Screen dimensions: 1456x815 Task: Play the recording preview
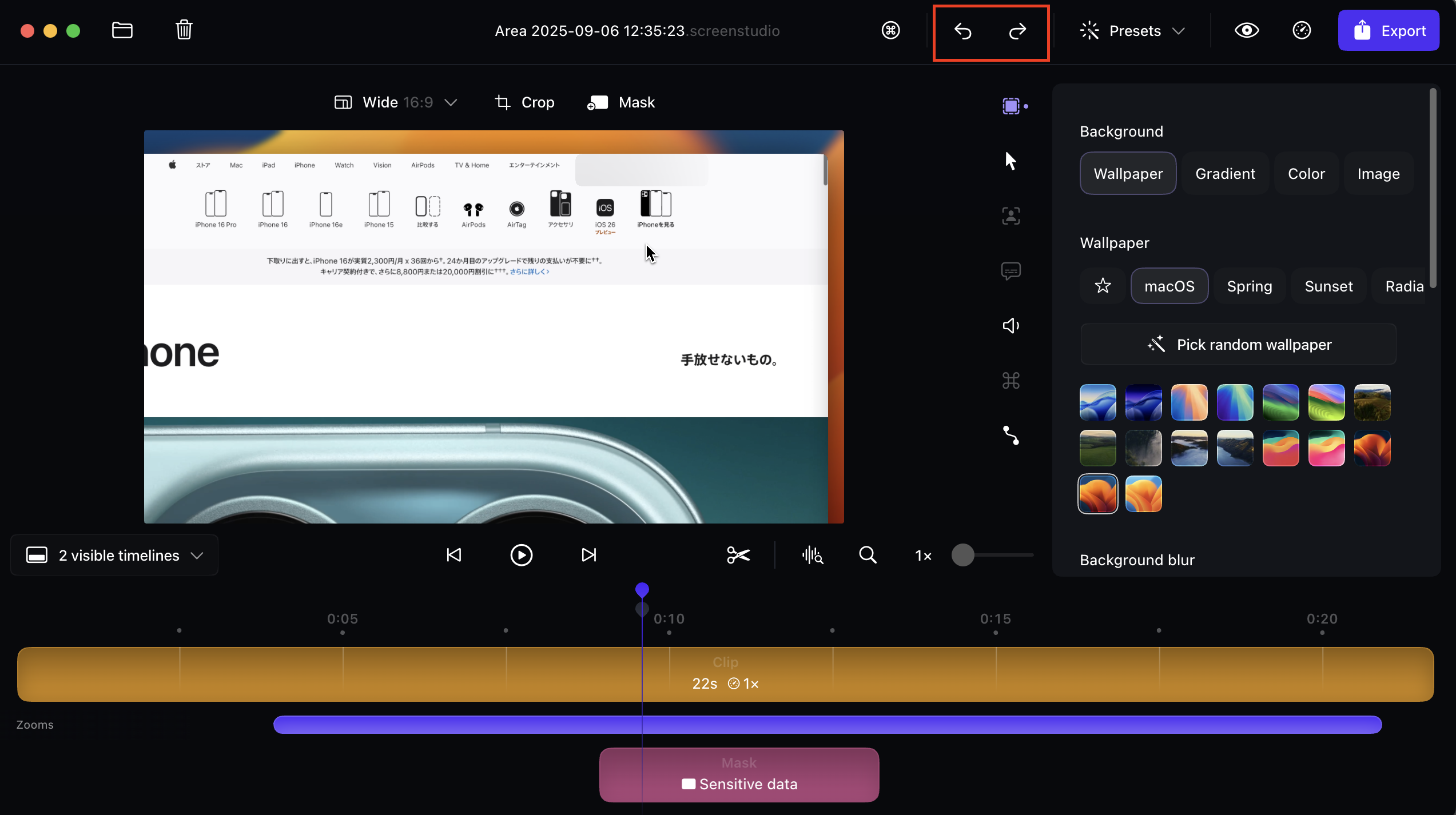coord(521,555)
